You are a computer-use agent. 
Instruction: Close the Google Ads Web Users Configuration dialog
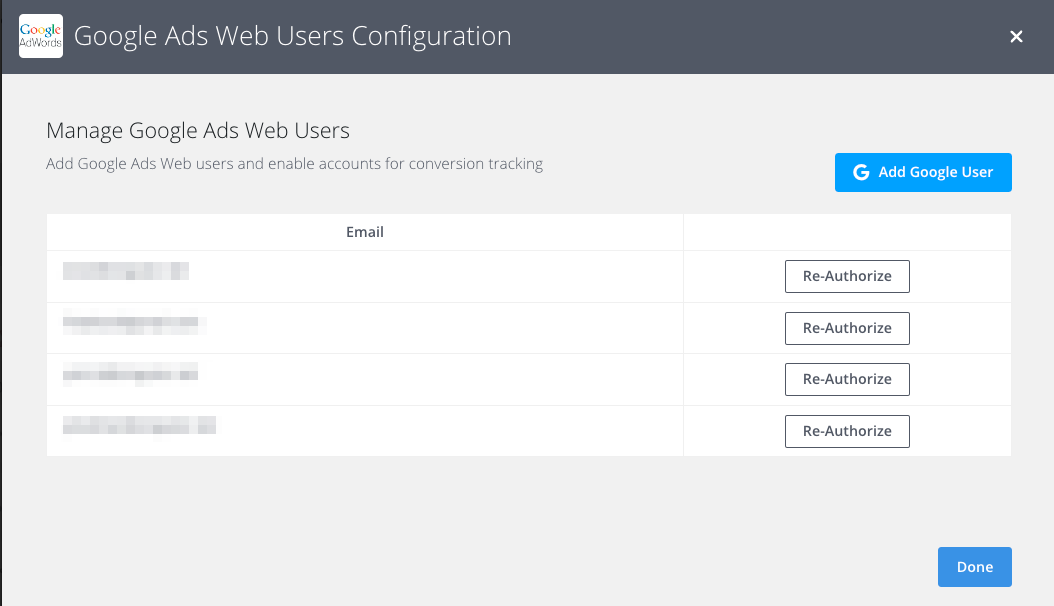[1016, 37]
